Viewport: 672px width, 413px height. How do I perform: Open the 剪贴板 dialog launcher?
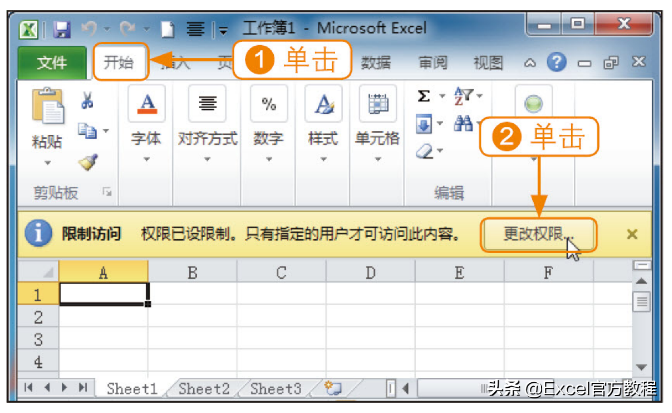107,192
